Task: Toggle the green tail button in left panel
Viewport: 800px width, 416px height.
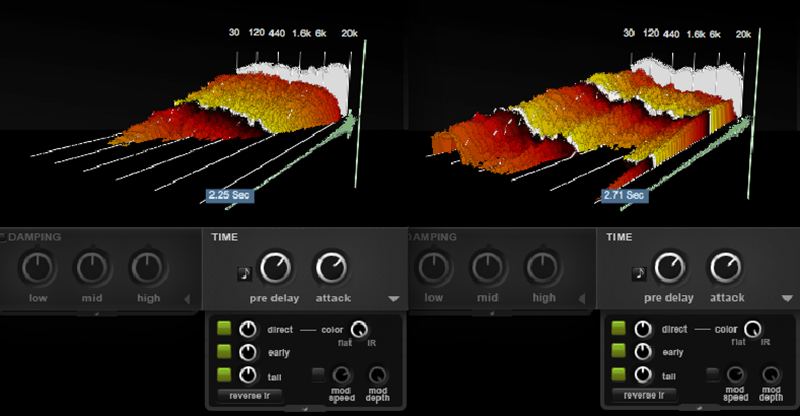Action: coord(225,375)
